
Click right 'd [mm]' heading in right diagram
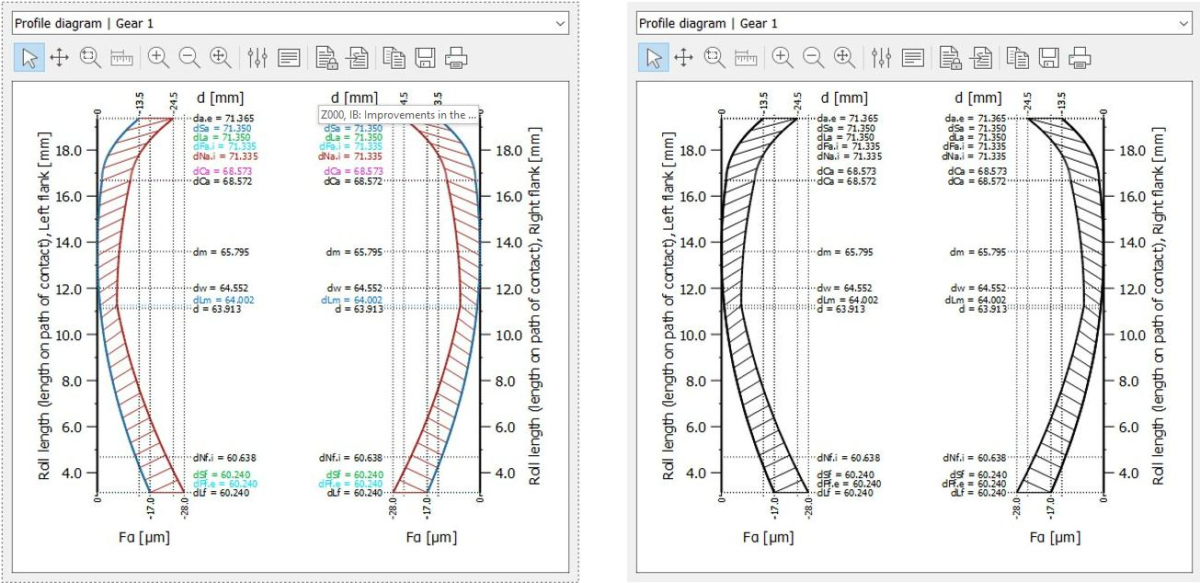(x=979, y=97)
